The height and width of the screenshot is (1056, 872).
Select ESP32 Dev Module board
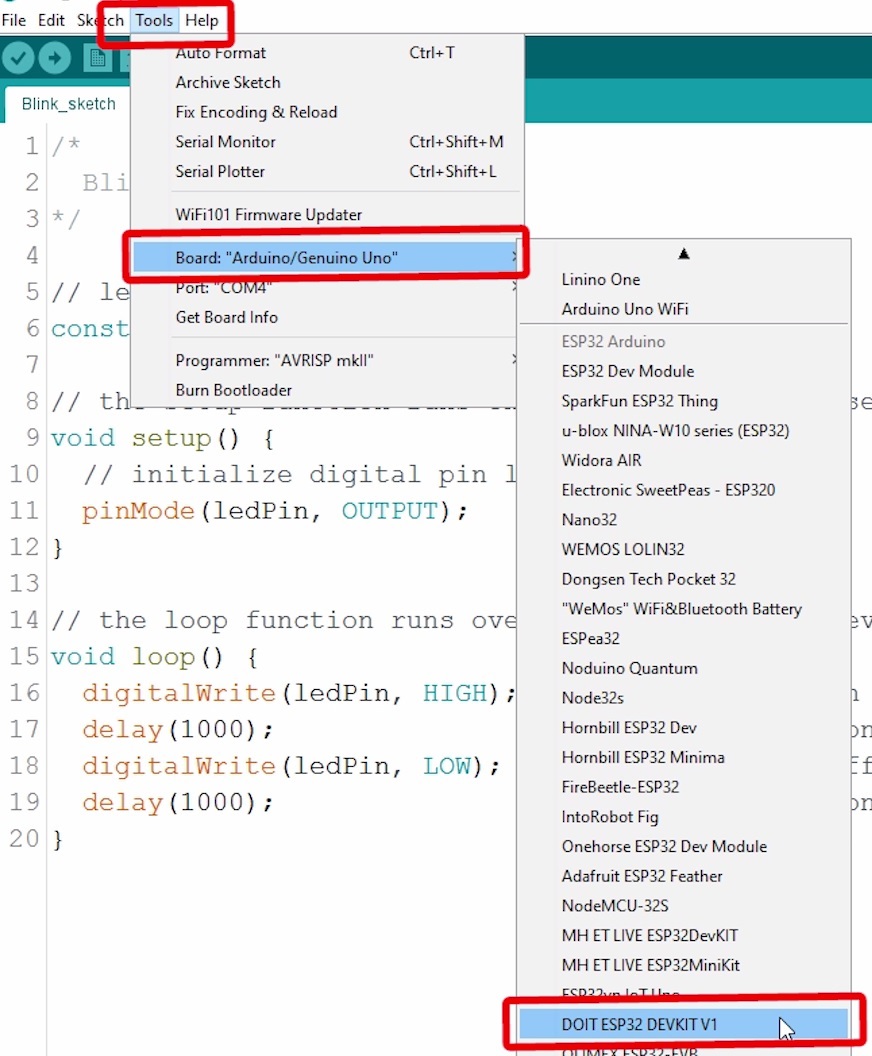(x=683, y=371)
